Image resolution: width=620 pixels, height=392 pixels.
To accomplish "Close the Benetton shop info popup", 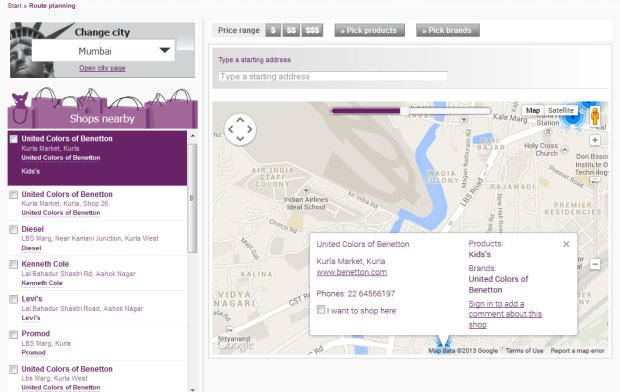I will (x=566, y=244).
